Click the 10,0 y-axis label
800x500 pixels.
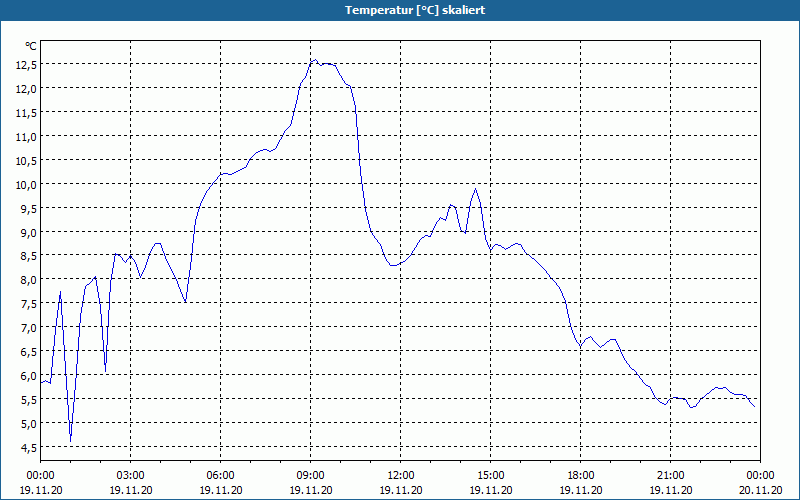coord(27,185)
